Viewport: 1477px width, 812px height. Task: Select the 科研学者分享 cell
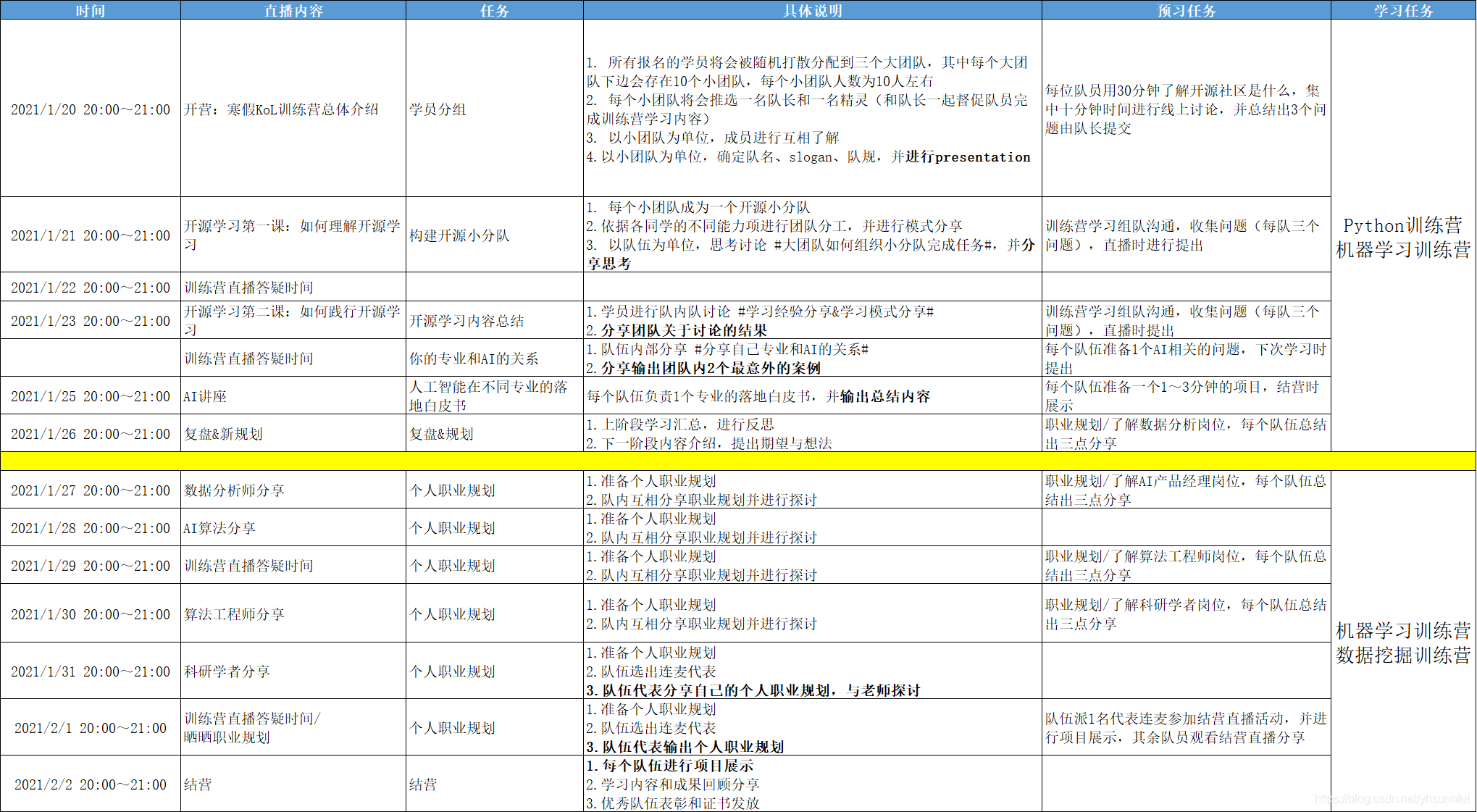[227, 671]
